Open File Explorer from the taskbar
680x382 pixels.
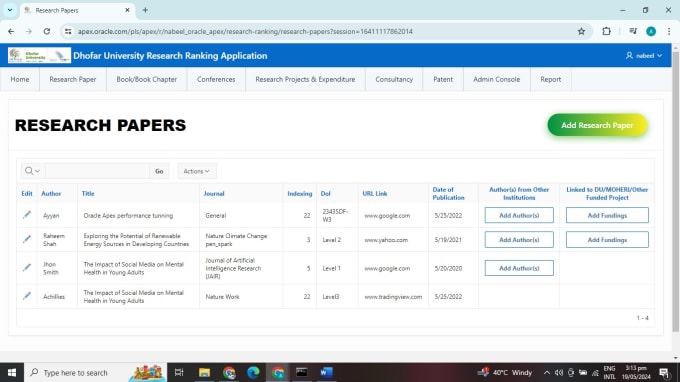tap(204, 372)
